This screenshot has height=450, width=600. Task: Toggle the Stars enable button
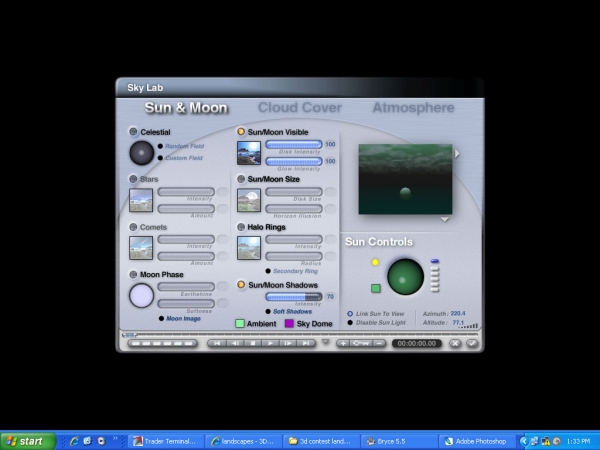click(133, 179)
